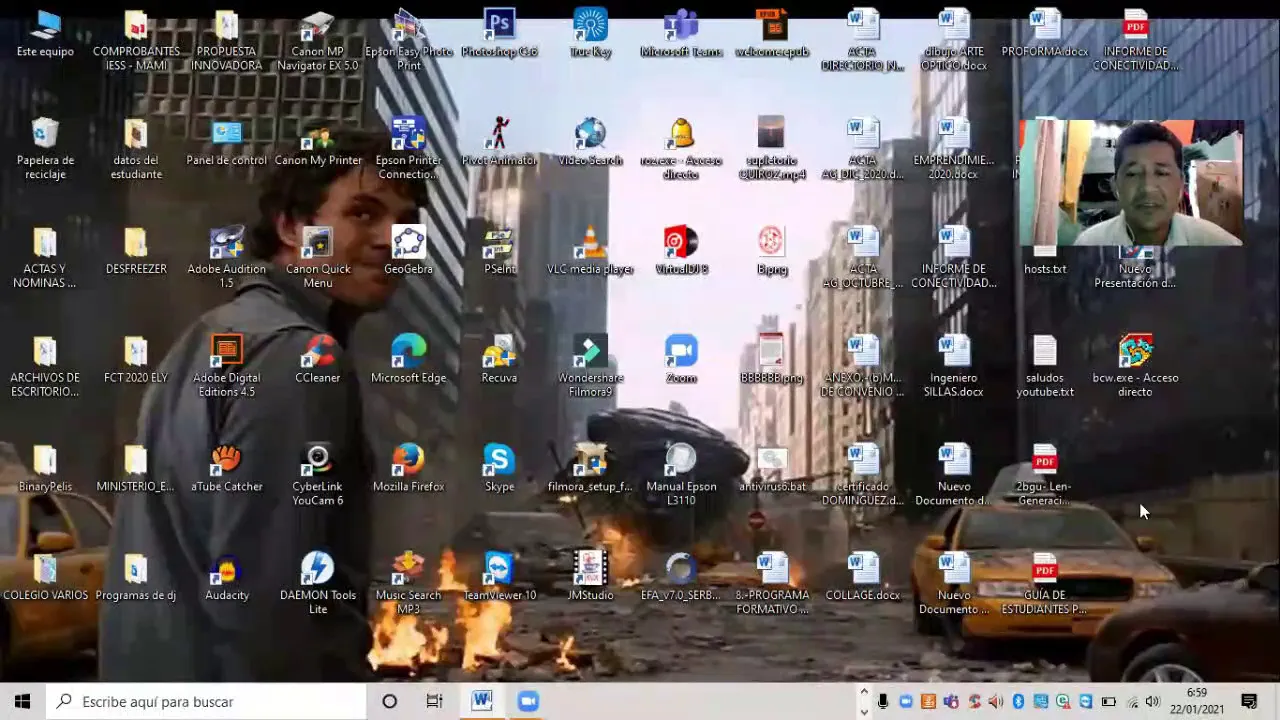This screenshot has height=720, width=1280.
Task: Open the Music Search MP3 shortcut
Action: pos(408,585)
